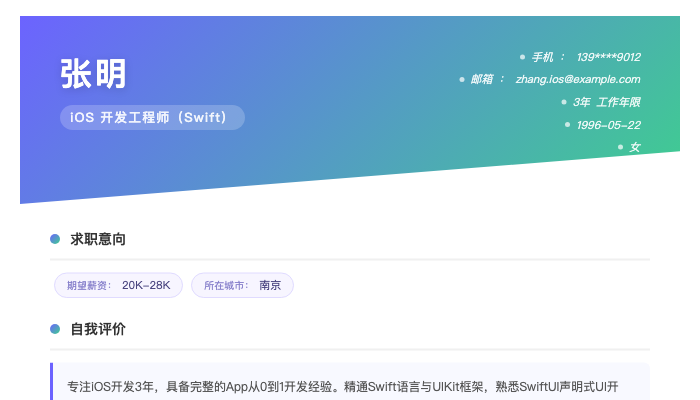The height and width of the screenshot is (400, 700).
Task: Click the birth date 1996-05-22
Action: [x=608, y=125]
